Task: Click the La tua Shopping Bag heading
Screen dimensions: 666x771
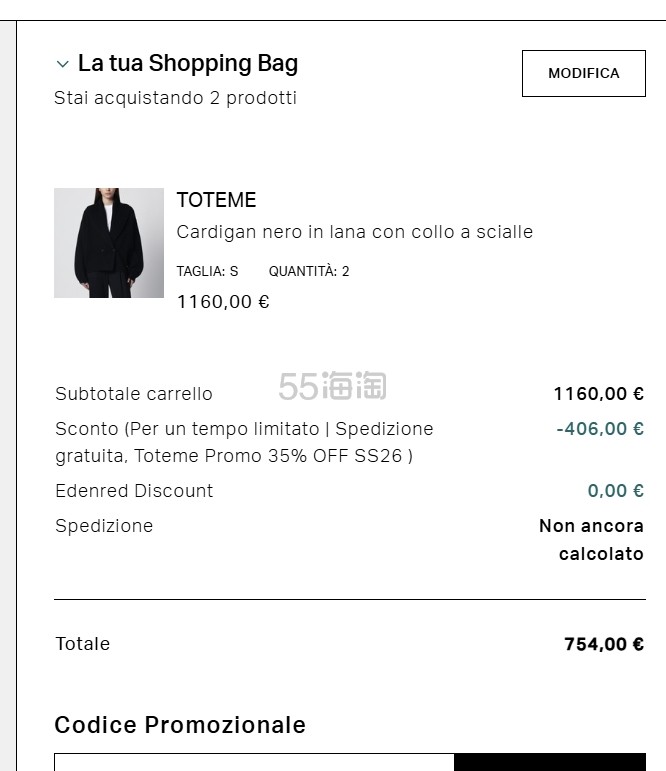Action: 188,64
